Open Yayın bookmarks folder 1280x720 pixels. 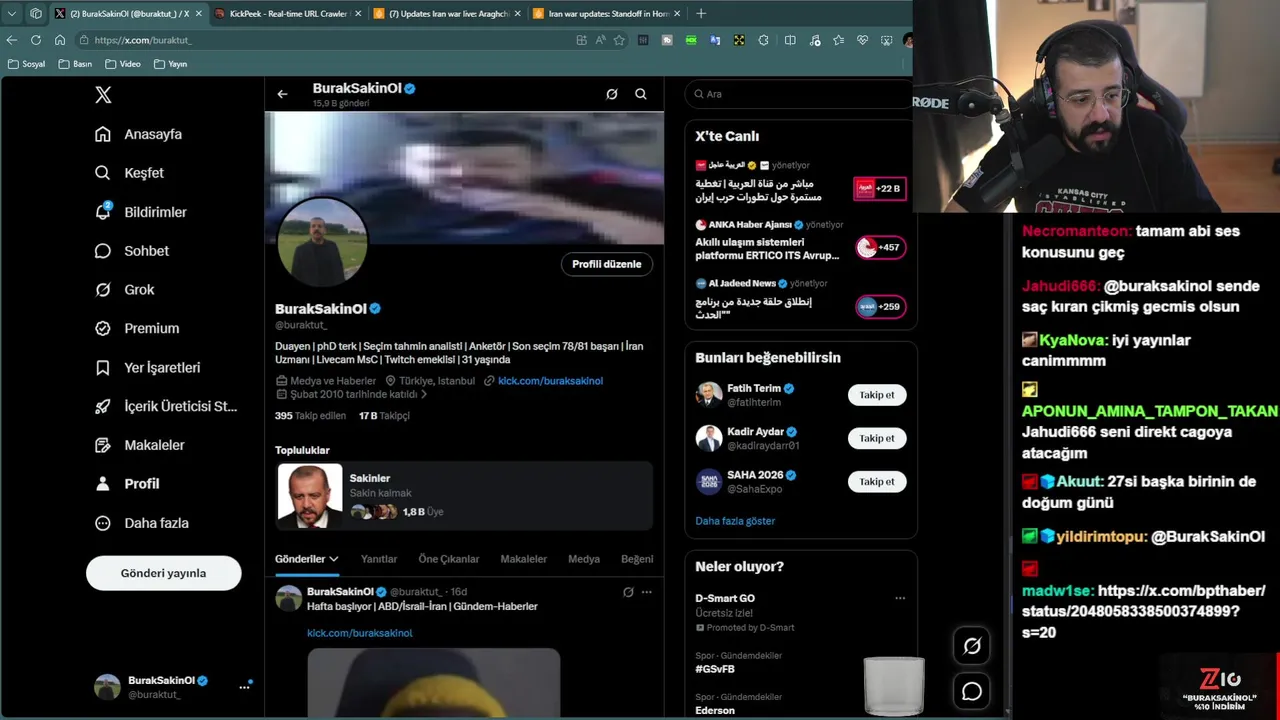point(171,64)
